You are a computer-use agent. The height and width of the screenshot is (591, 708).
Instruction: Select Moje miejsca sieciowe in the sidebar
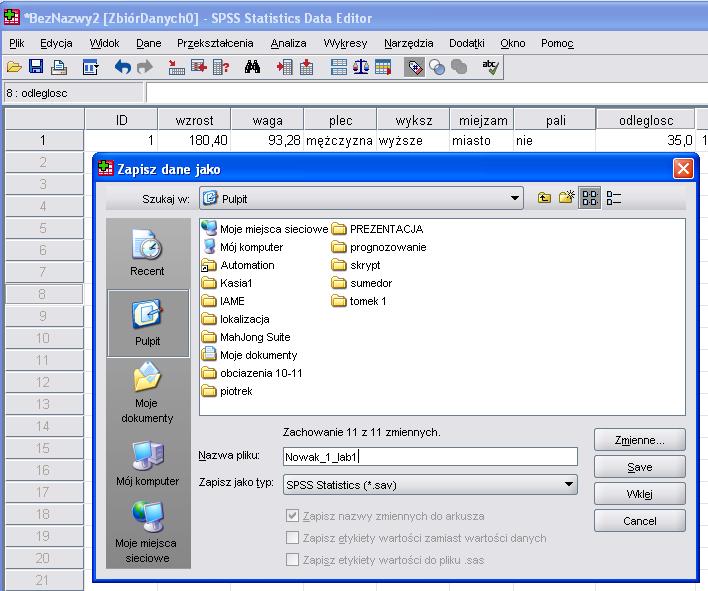147,532
